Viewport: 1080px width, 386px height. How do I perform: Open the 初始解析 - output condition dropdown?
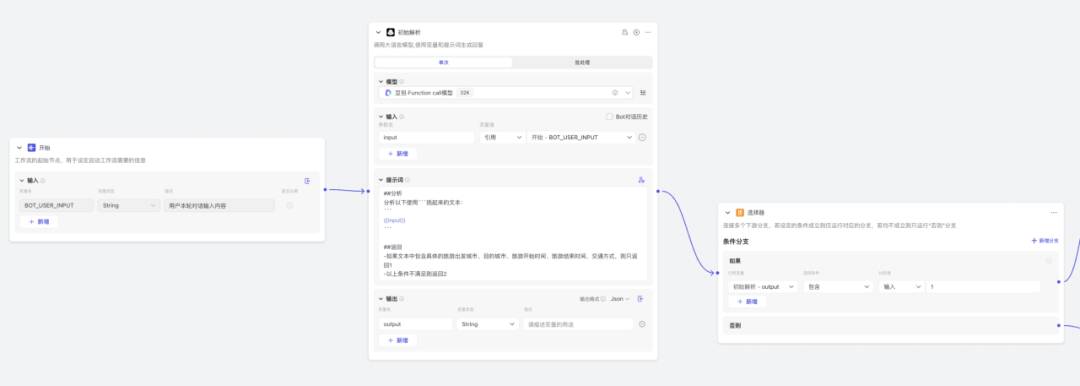click(x=763, y=286)
